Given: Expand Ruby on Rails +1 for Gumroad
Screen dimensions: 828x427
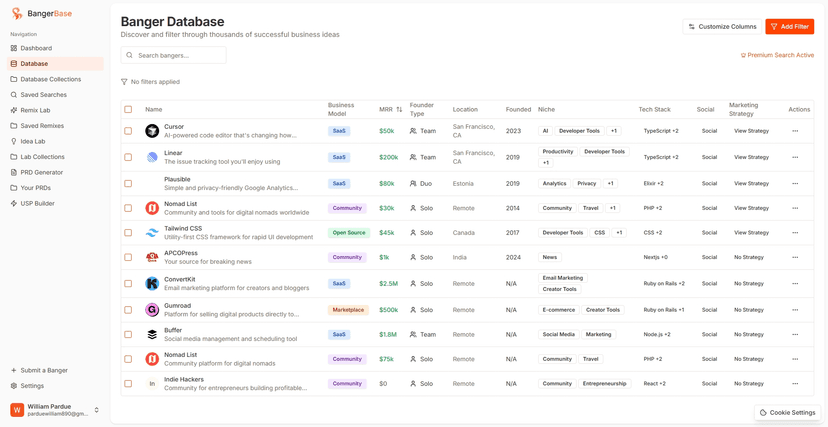Looking at the screenshot, I should 664,310.
